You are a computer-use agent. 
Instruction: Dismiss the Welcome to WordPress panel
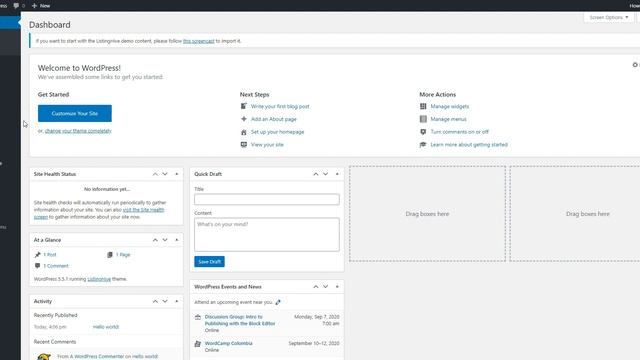[x=635, y=65]
